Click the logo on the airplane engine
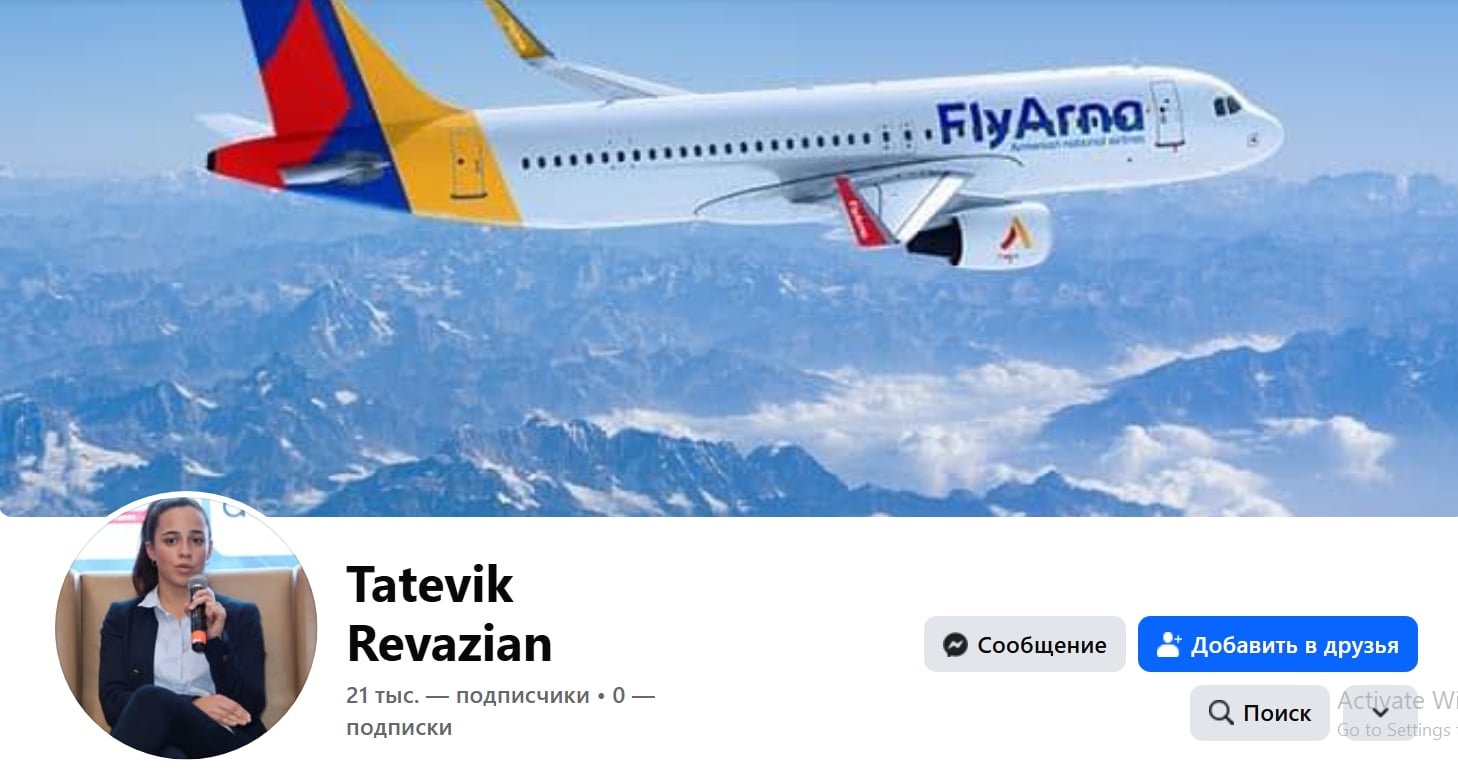The height and width of the screenshot is (782, 1458). pos(1014,238)
